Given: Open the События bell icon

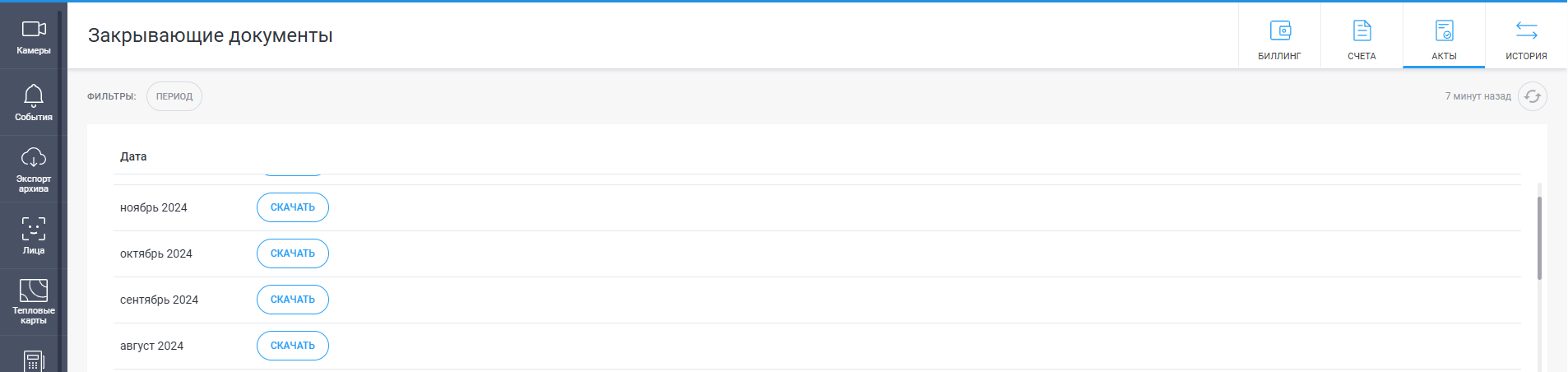Looking at the screenshot, I should click(34, 103).
